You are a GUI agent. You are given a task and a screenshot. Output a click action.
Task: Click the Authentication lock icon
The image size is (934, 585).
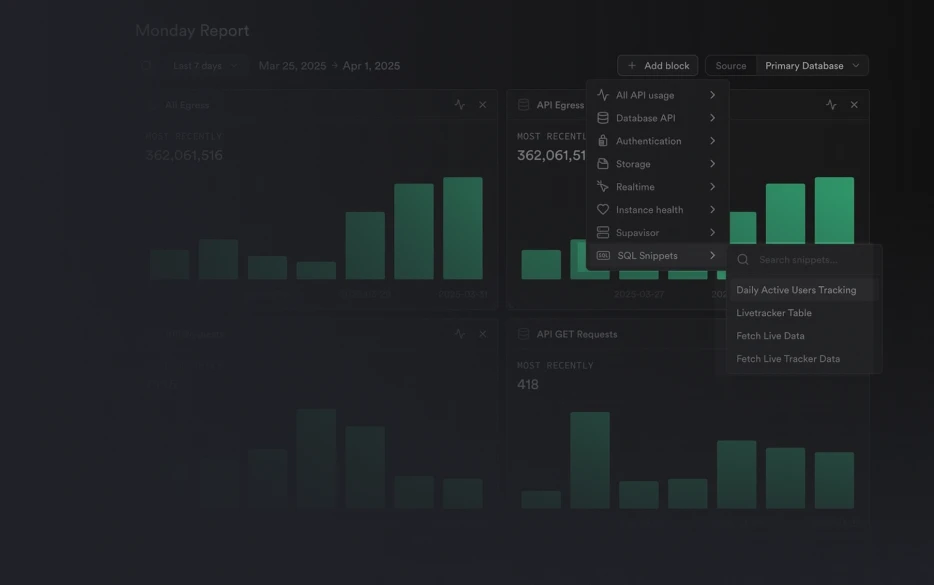[x=603, y=141]
